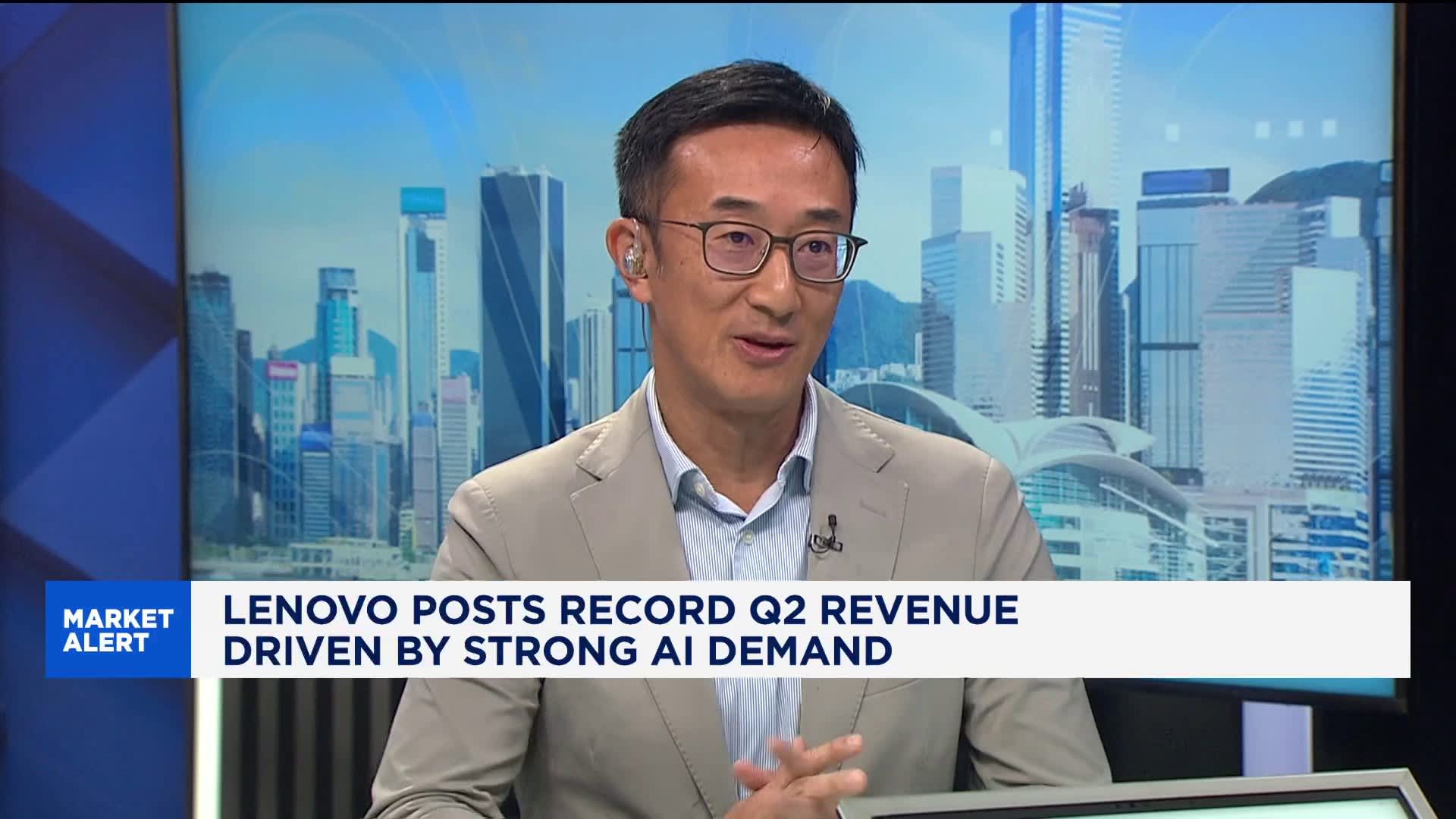Click the dark glass tower left of man

(522, 303)
